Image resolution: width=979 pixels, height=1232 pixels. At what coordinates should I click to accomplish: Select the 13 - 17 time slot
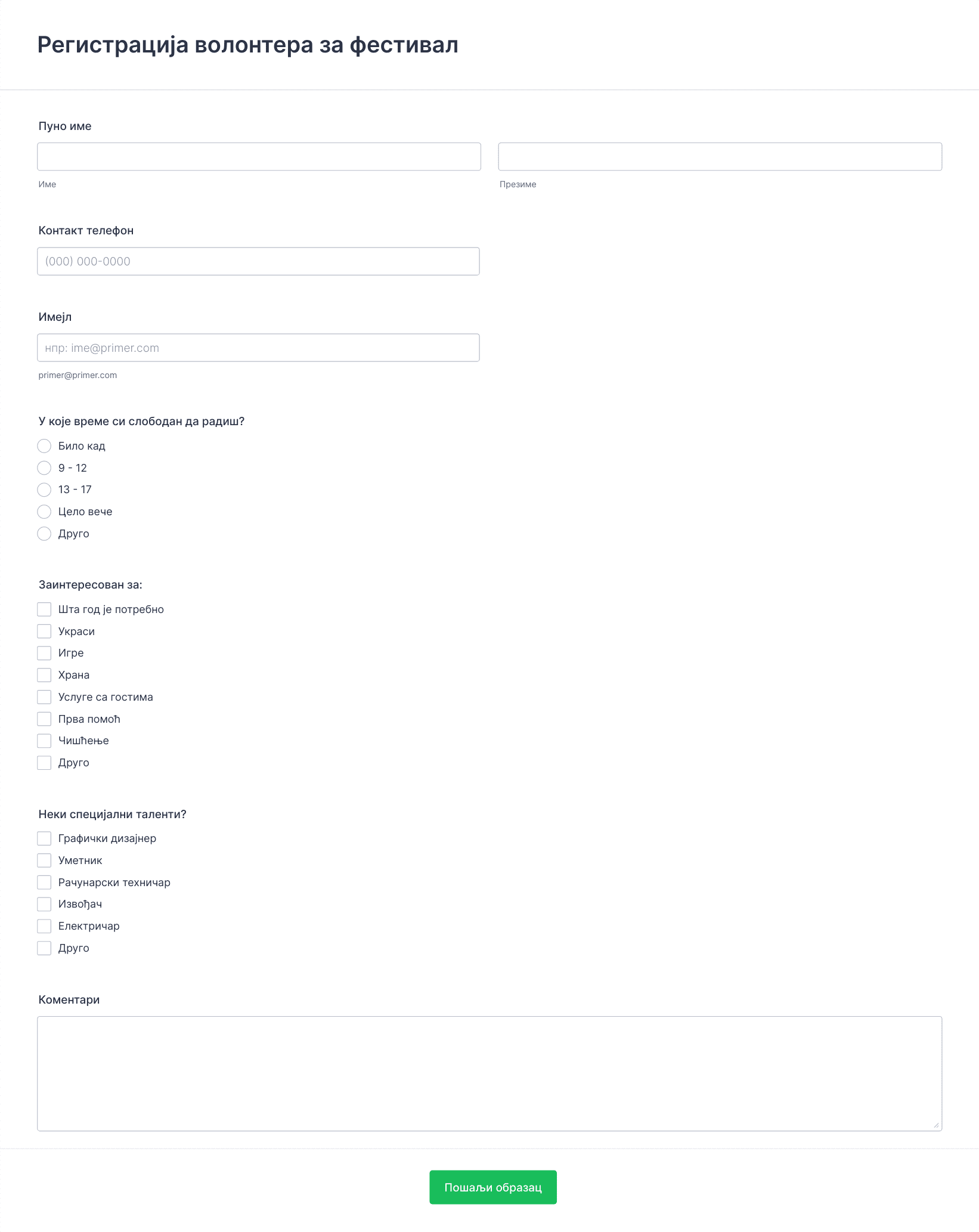pos(44,490)
